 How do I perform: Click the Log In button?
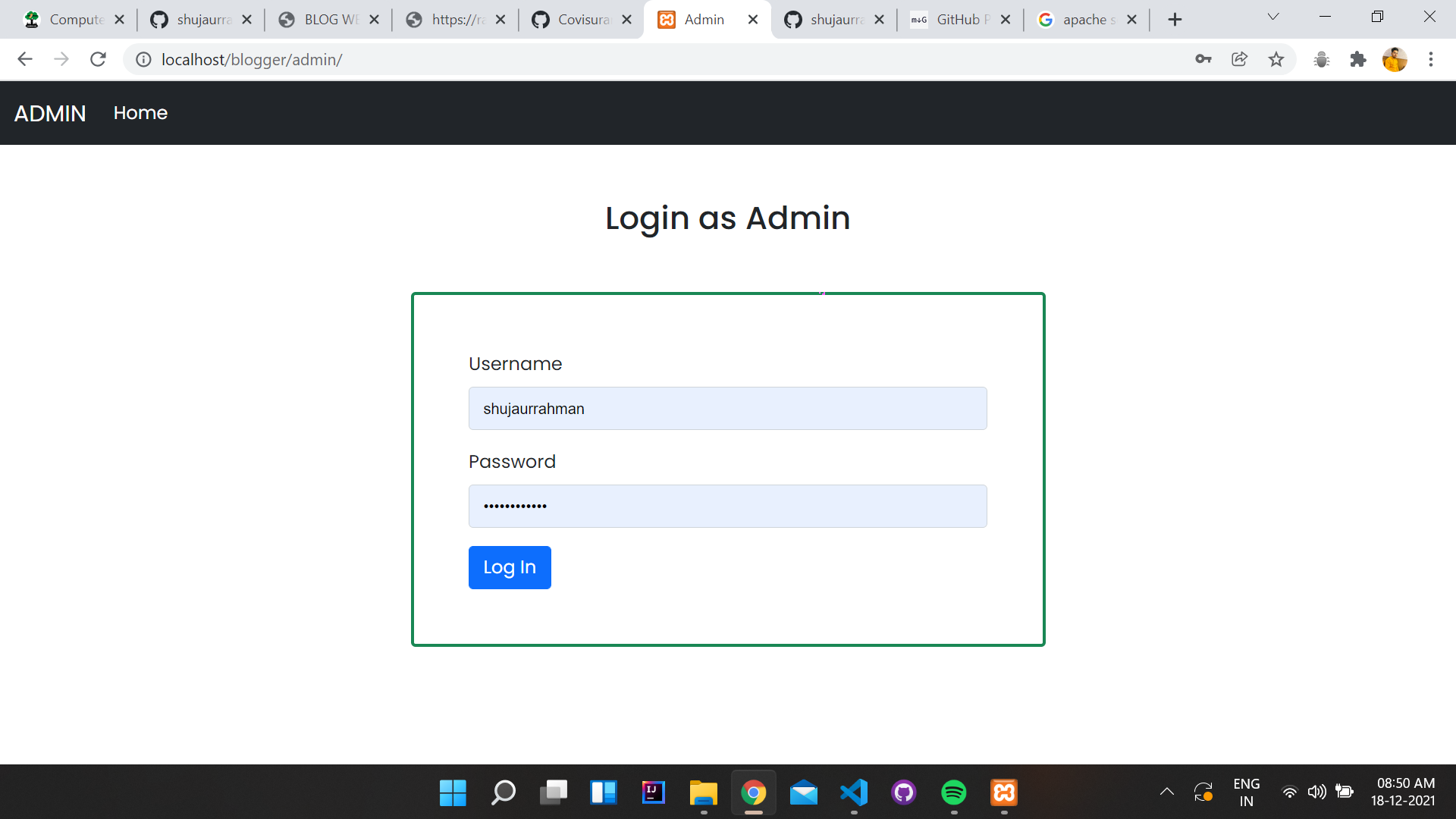tap(510, 567)
